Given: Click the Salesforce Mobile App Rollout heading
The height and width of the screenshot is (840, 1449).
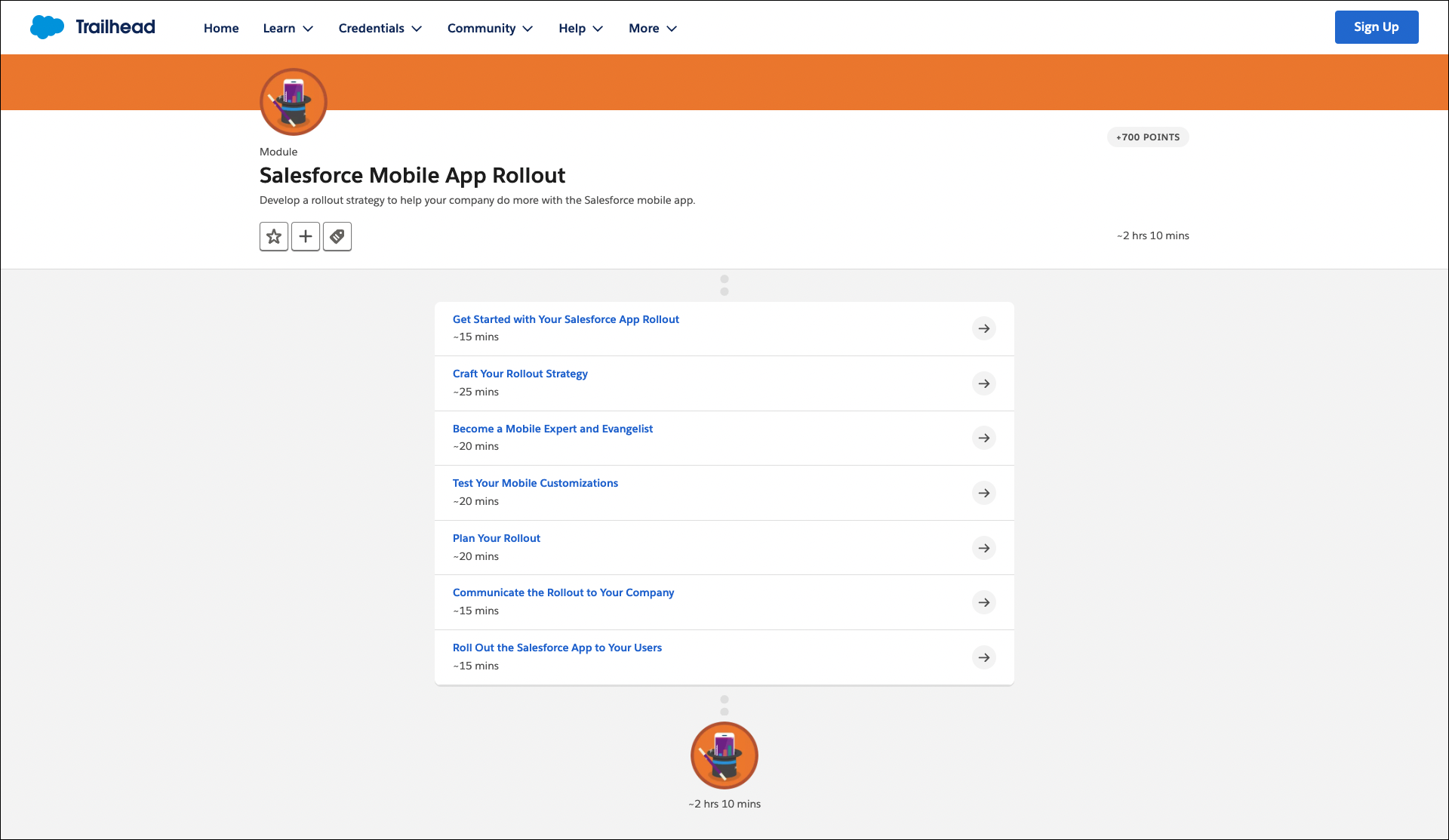Looking at the screenshot, I should pyautogui.click(x=412, y=175).
